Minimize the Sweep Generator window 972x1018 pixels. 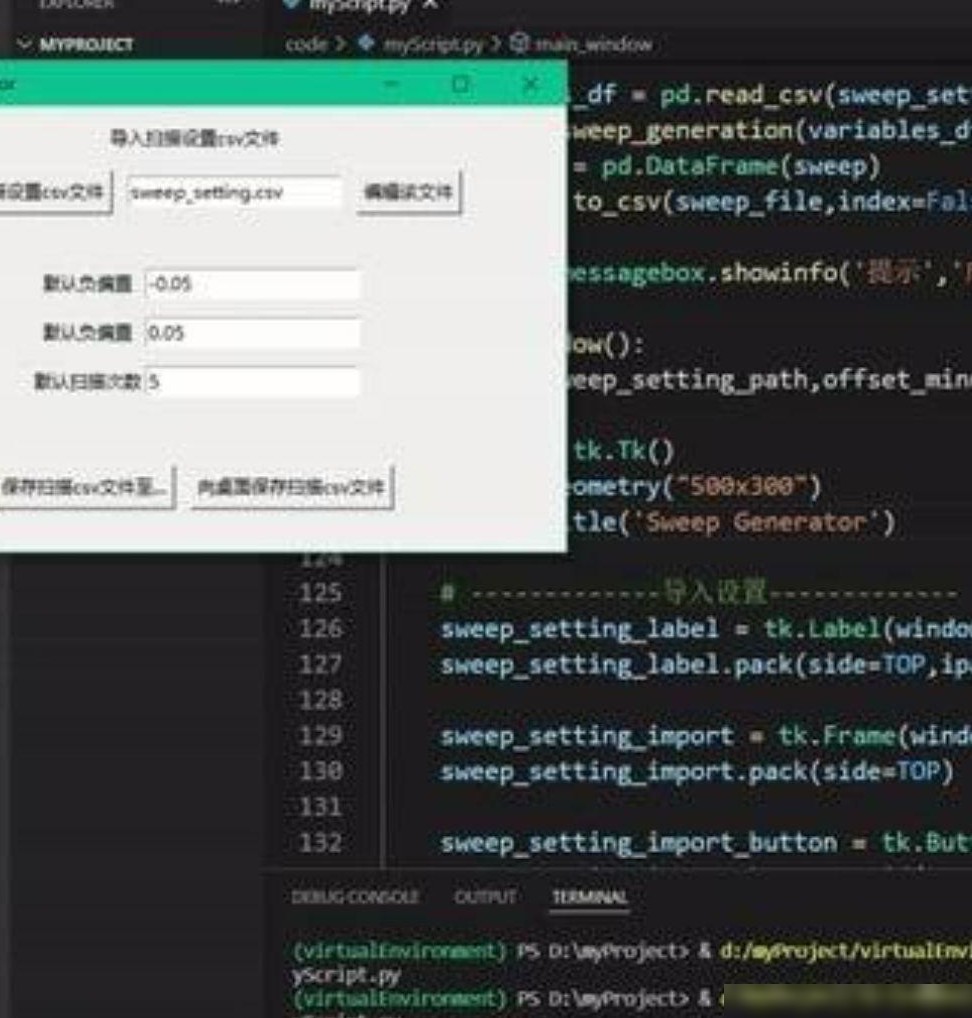391,84
